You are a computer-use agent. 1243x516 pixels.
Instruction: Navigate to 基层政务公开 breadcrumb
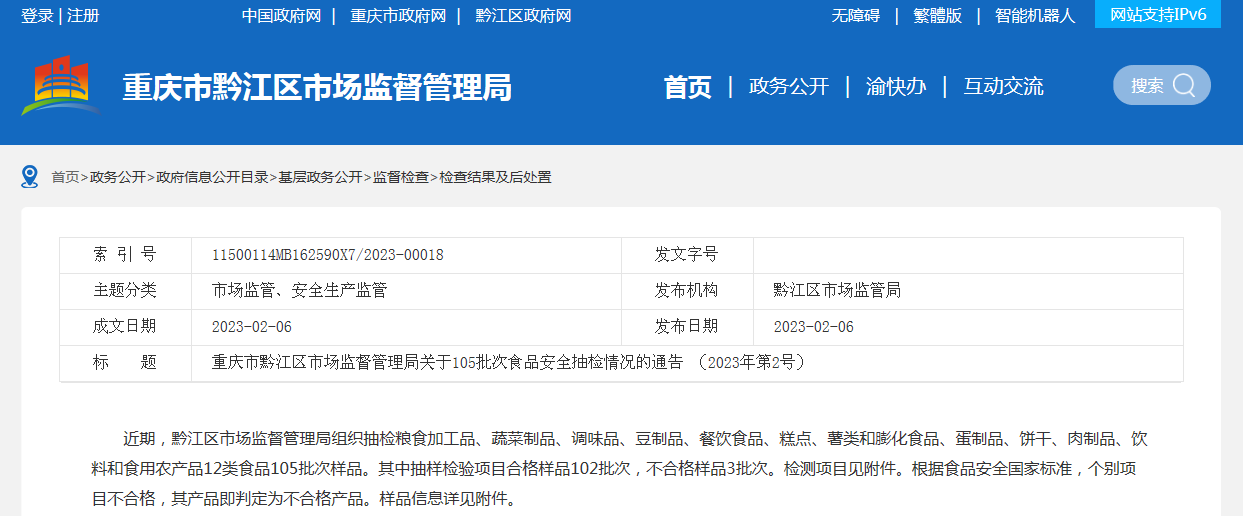[x=320, y=177]
